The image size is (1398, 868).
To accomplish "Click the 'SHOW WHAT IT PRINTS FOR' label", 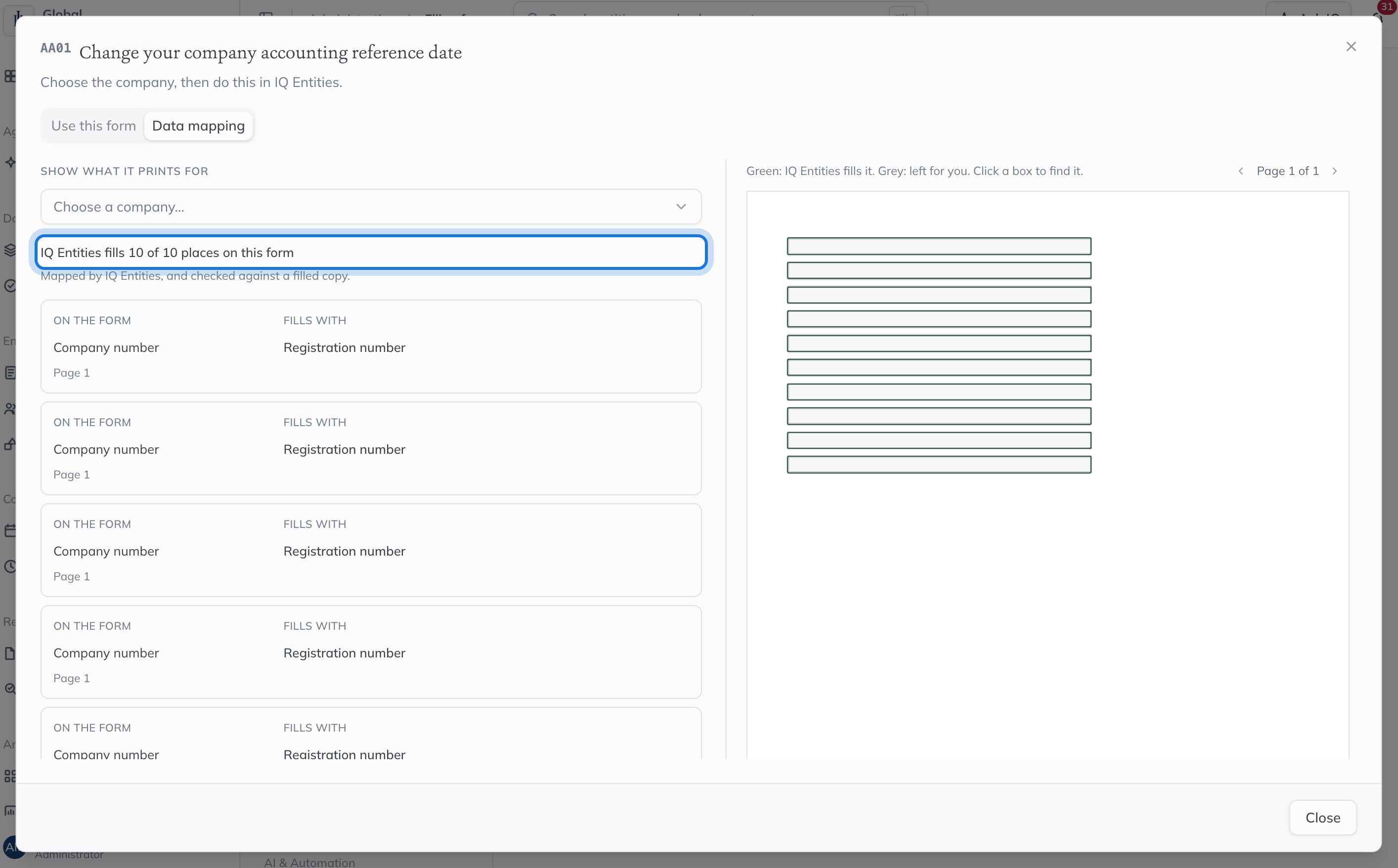I will pyautogui.click(x=124, y=171).
